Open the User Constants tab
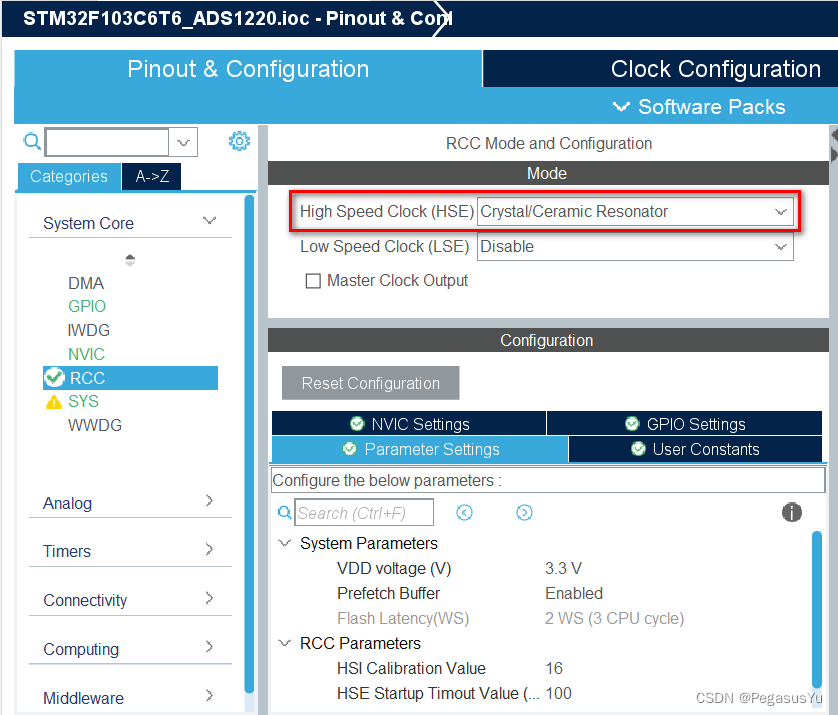The image size is (838, 715). (x=695, y=449)
